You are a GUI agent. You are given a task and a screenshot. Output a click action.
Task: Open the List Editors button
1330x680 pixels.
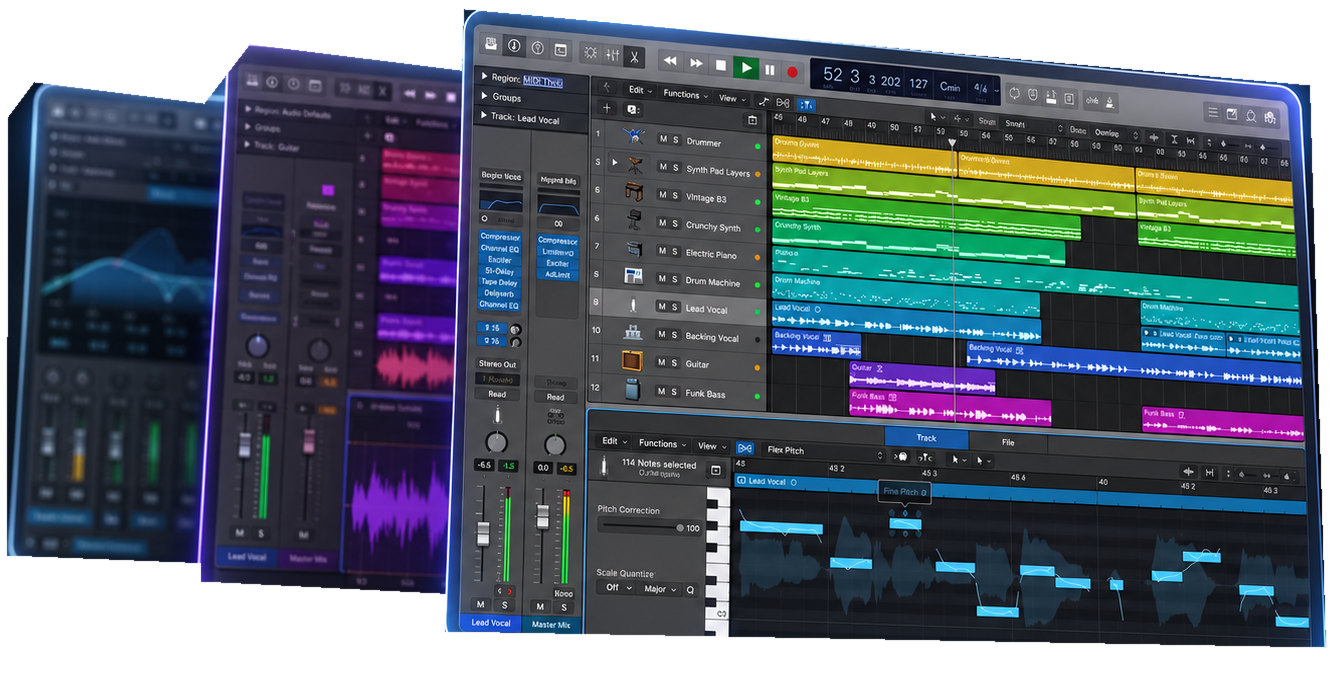[1213, 113]
